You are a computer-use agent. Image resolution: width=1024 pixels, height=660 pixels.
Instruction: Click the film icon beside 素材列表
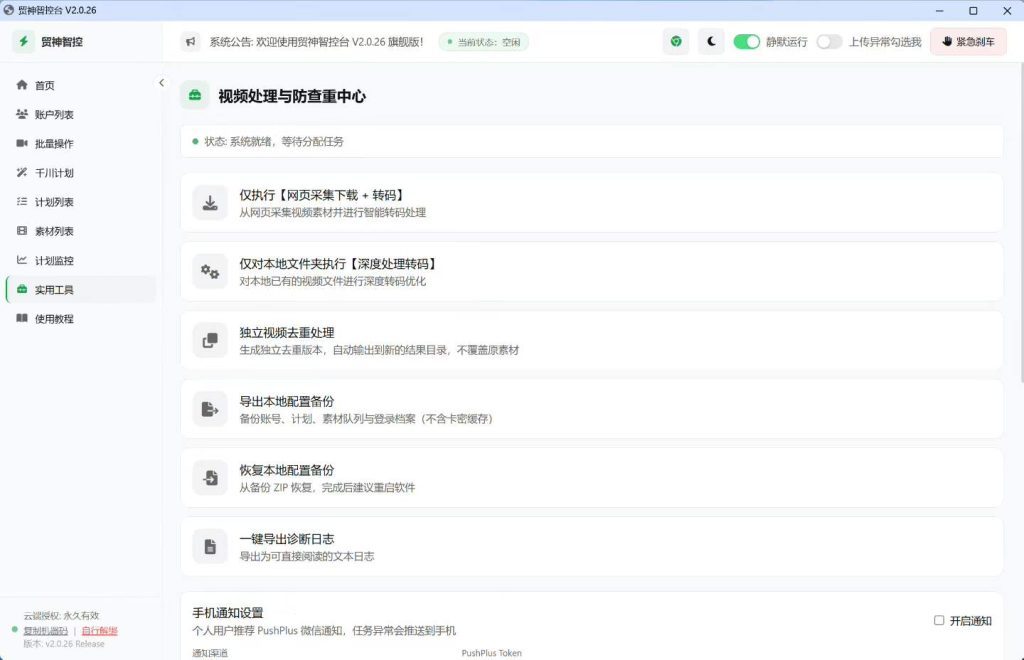pos(22,230)
